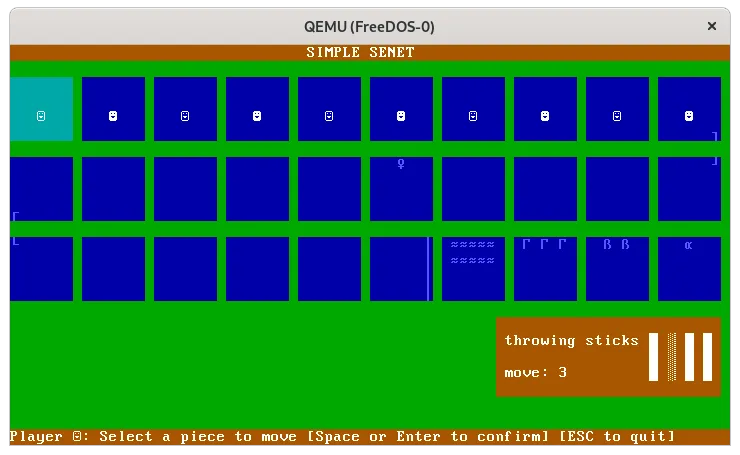Viewport: 740px width, 455px height.
Task: Click the "[ESC to quit]" text
Action: point(617,437)
